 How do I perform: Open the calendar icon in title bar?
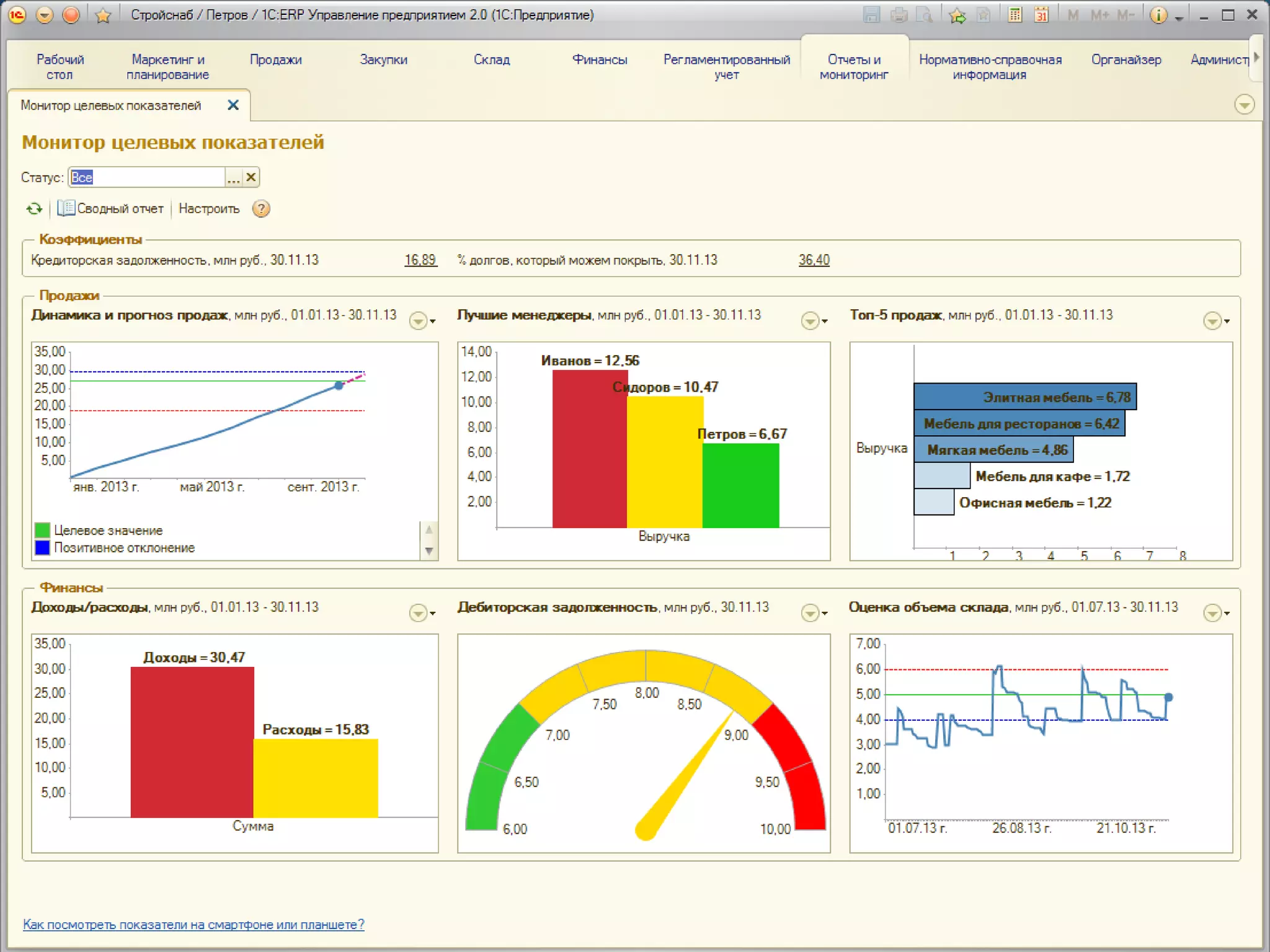(1041, 15)
